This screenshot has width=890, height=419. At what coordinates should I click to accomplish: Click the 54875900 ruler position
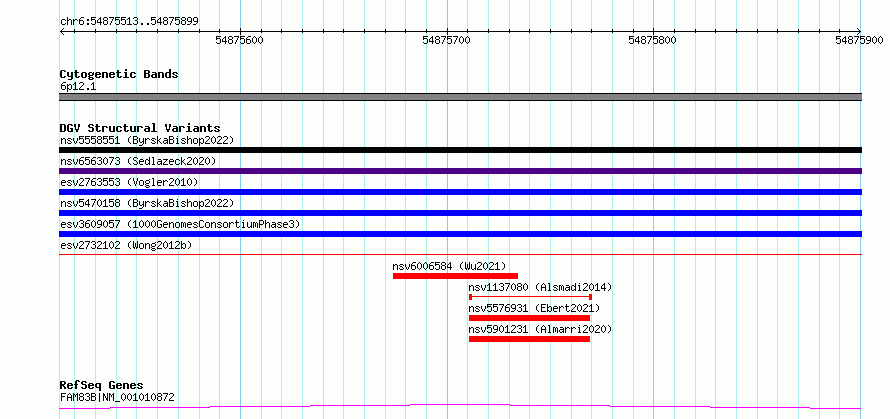pyautogui.click(x=859, y=40)
